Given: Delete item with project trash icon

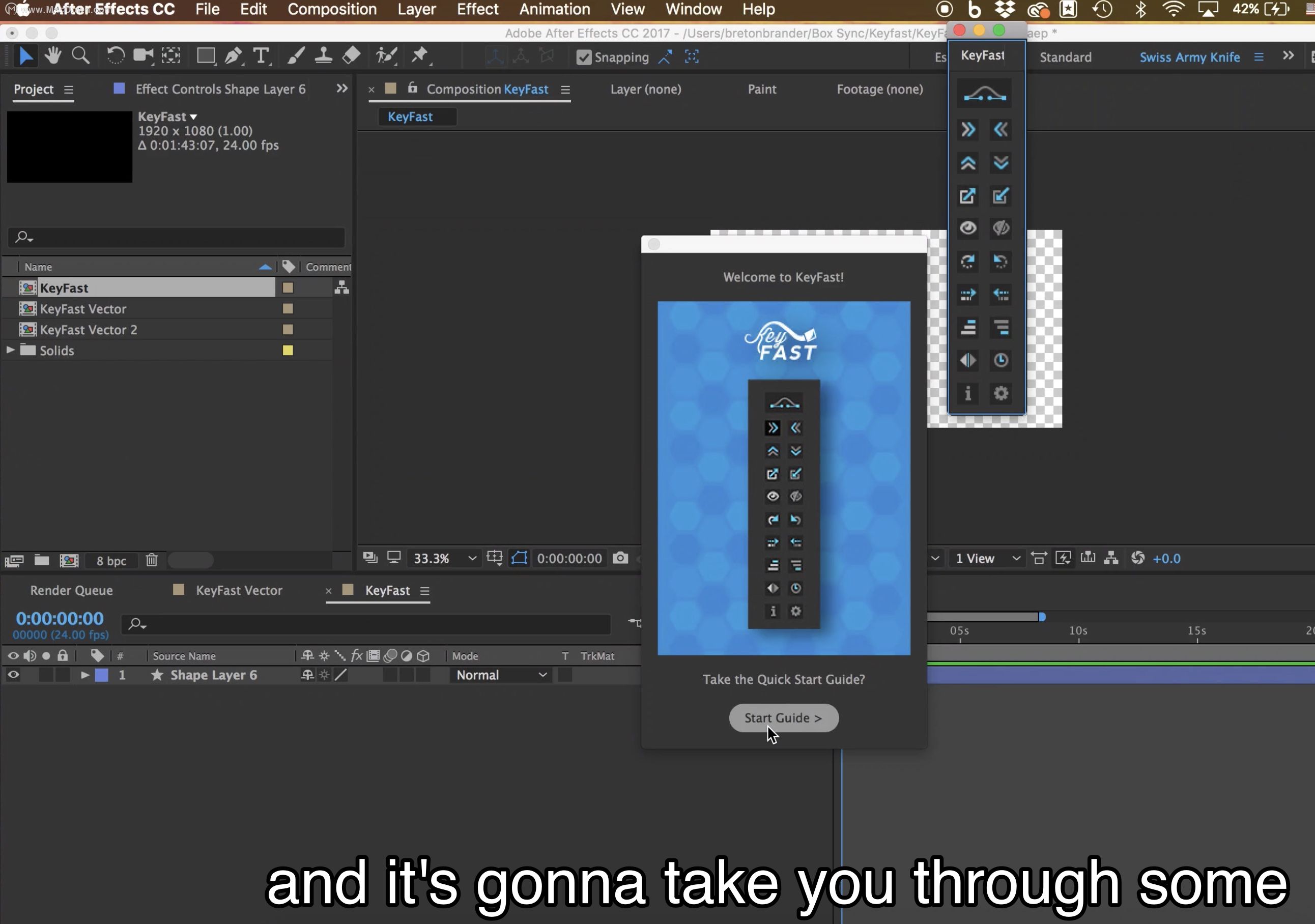Looking at the screenshot, I should point(151,561).
